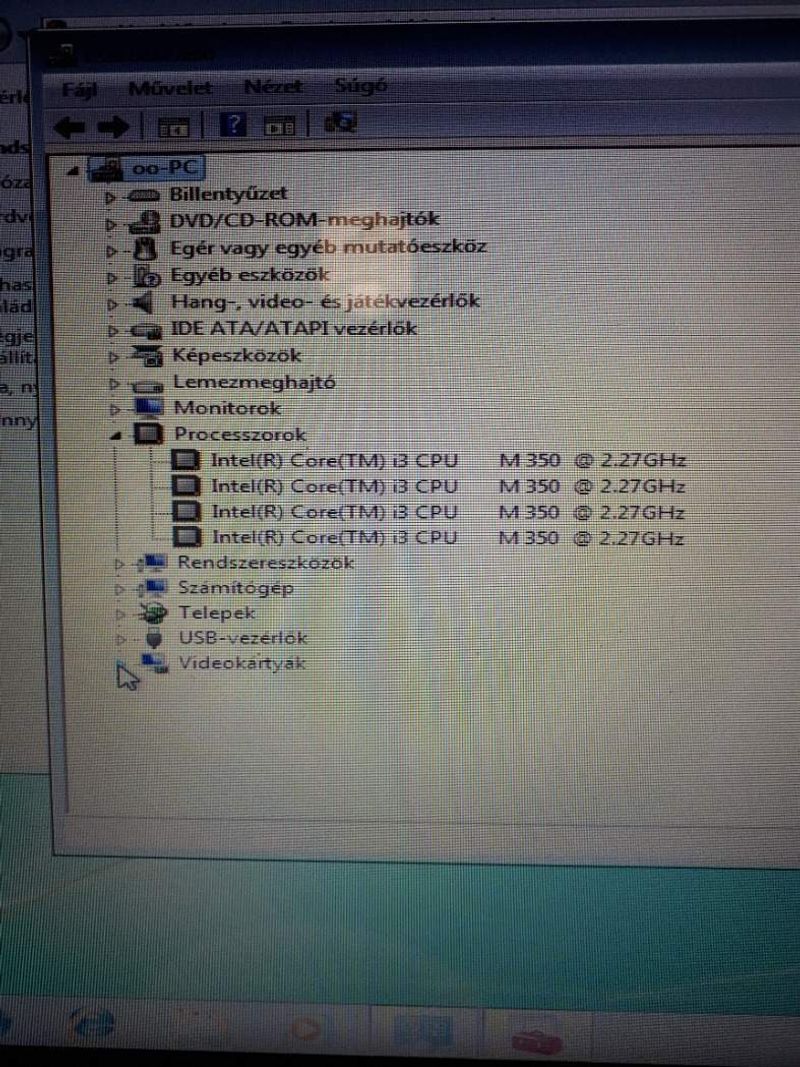Expand the Rendszereszközök category
800x1067 pixels.
pos(120,564)
